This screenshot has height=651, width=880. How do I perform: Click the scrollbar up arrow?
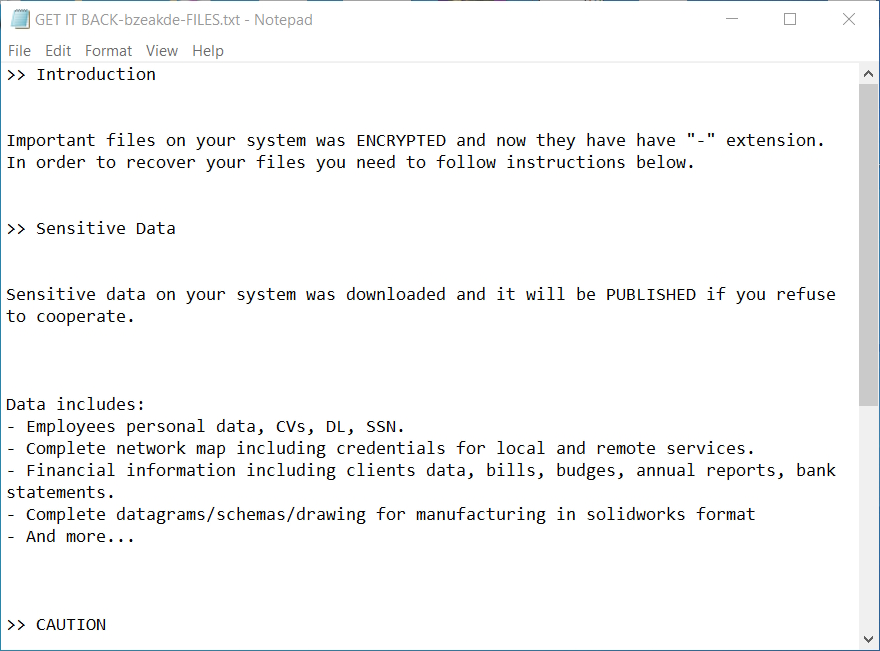pos(869,74)
